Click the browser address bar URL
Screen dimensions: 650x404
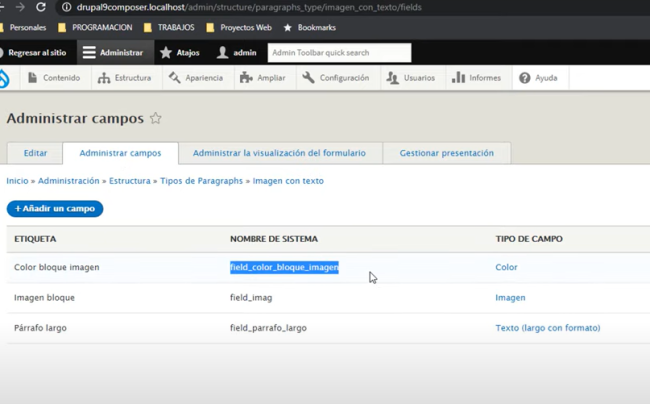[x=249, y=7]
